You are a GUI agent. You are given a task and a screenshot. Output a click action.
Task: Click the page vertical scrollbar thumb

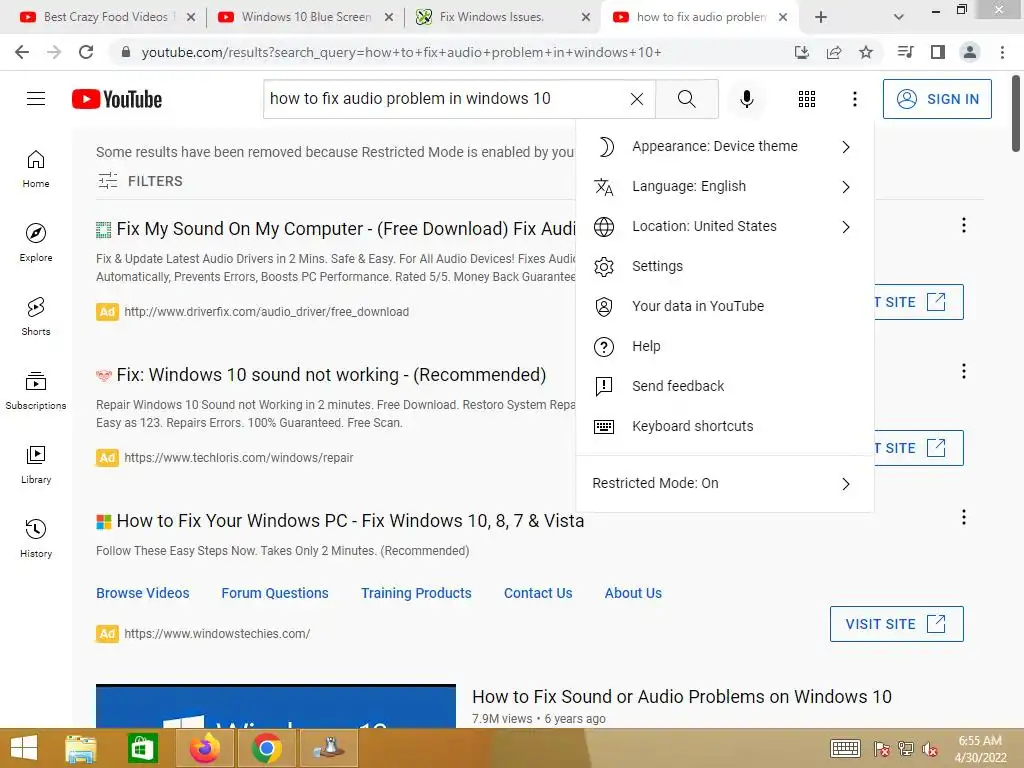tap(1016, 113)
